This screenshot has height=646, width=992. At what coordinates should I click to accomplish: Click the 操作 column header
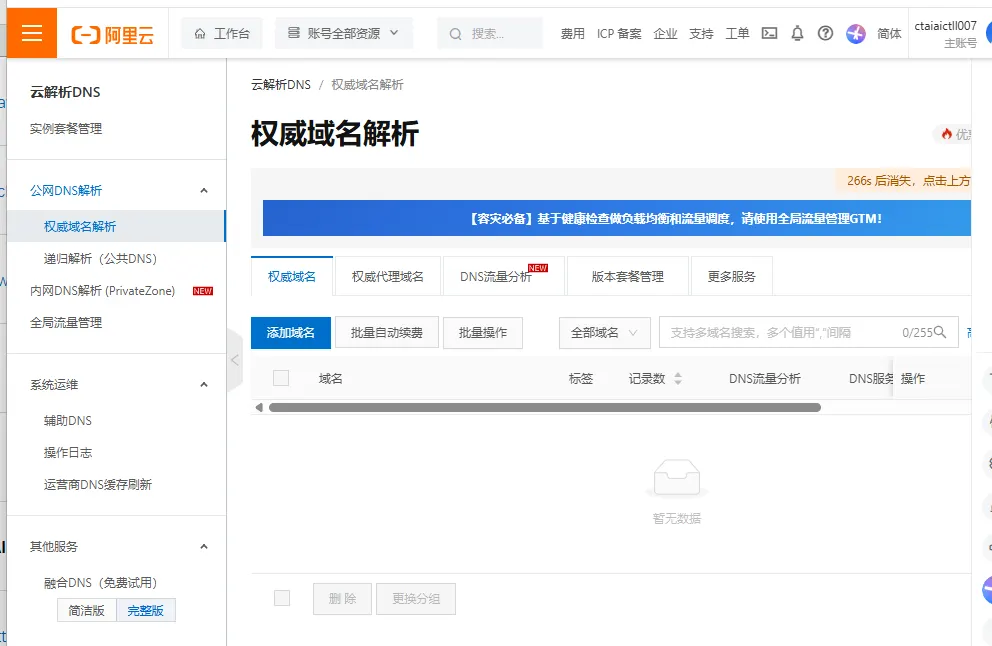click(913, 378)
